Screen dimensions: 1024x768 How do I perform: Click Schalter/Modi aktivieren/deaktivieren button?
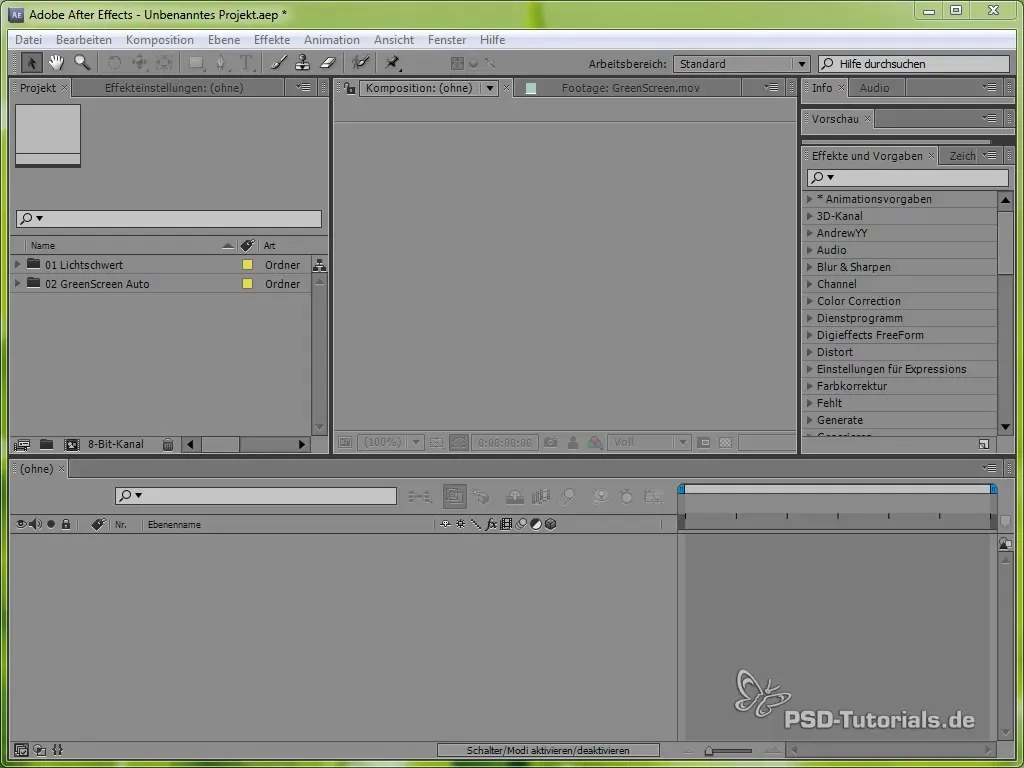pyautogui.click(x=548, y=750)
